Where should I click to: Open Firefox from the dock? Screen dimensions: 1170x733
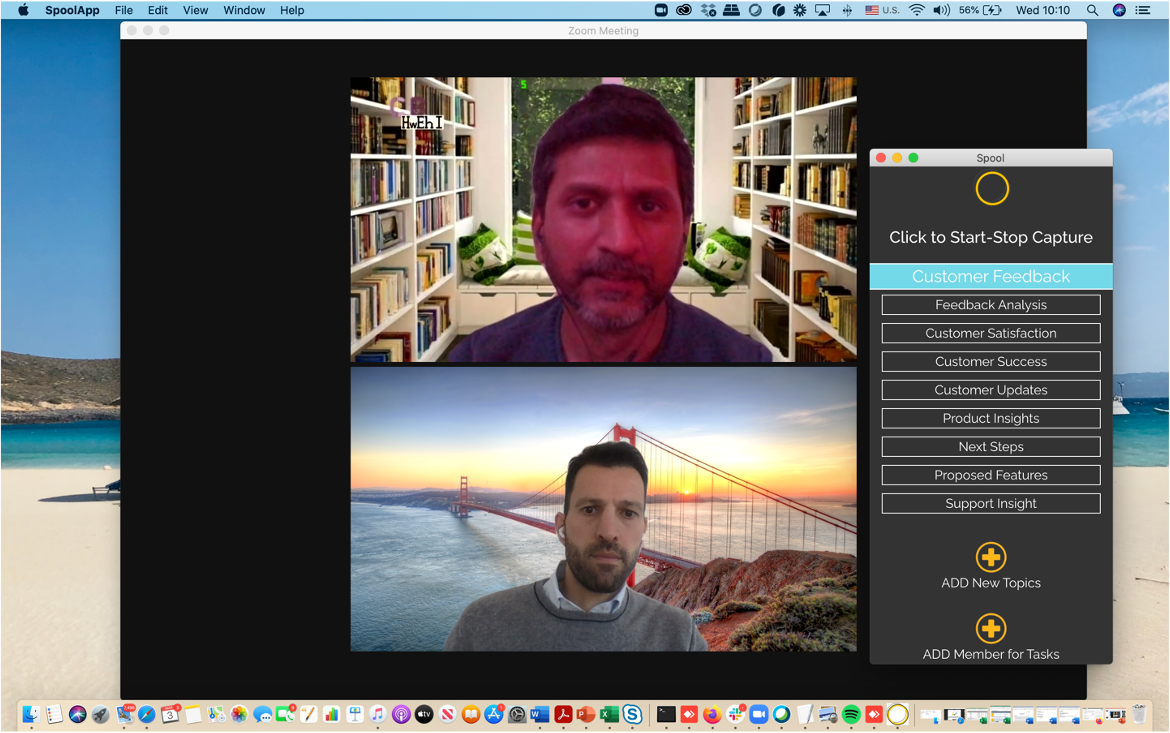(x=712, y=714)
